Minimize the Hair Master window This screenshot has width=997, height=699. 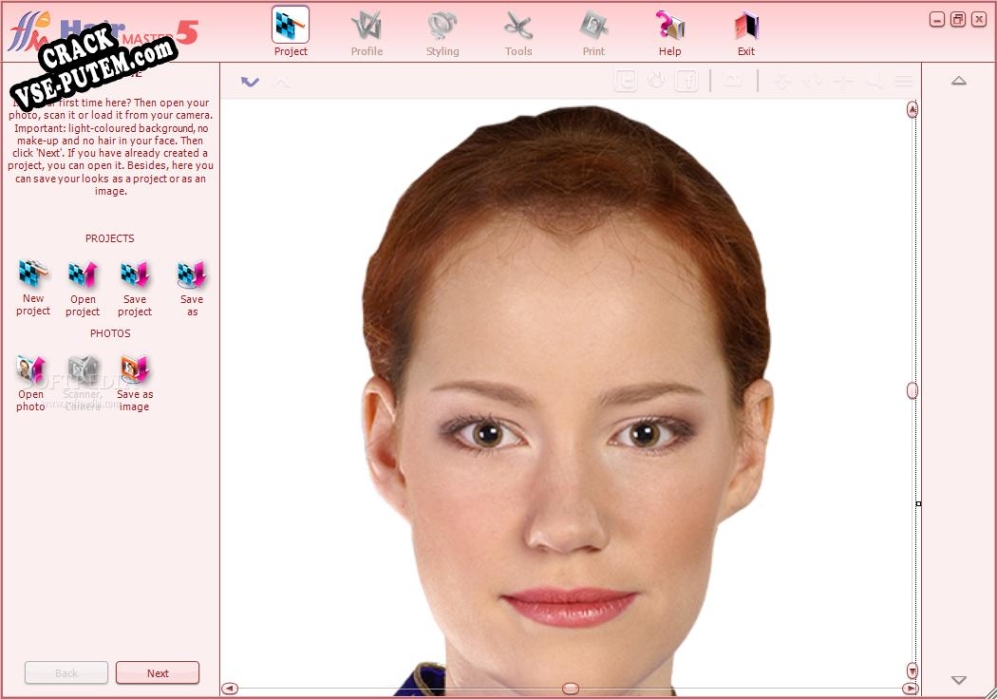(x=937, y=20)
